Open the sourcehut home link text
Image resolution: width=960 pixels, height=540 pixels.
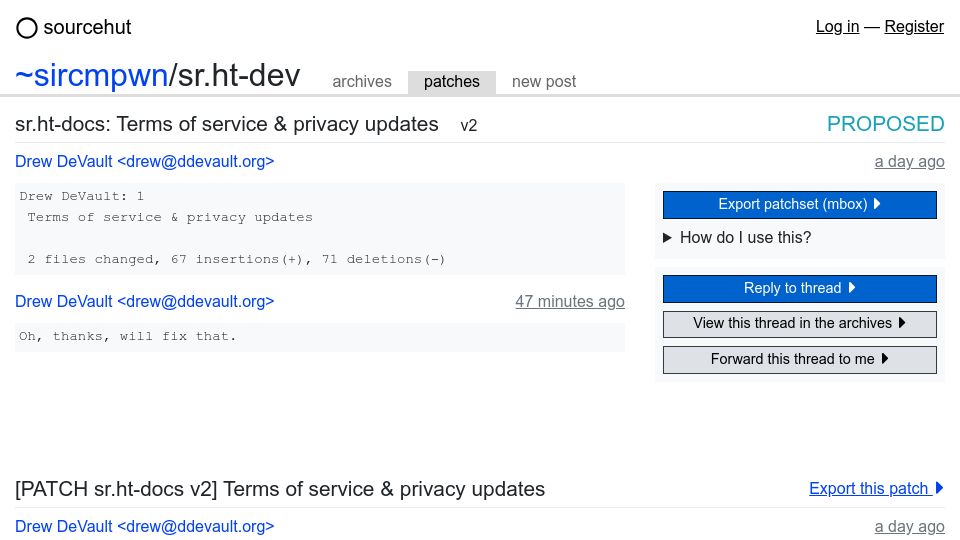pyautogui.click(x=87, y=28)
